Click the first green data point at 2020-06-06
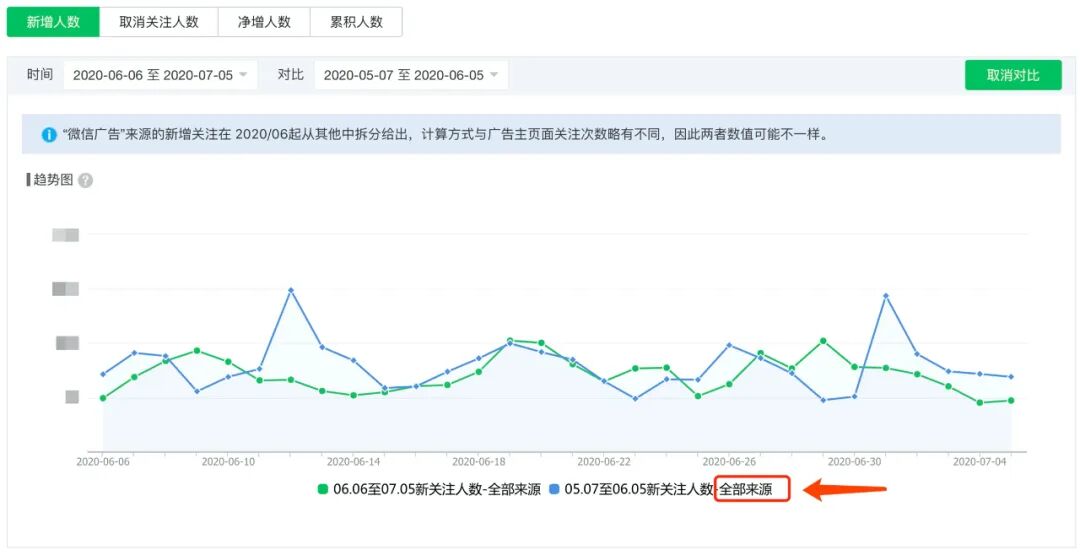 [103, 398]
